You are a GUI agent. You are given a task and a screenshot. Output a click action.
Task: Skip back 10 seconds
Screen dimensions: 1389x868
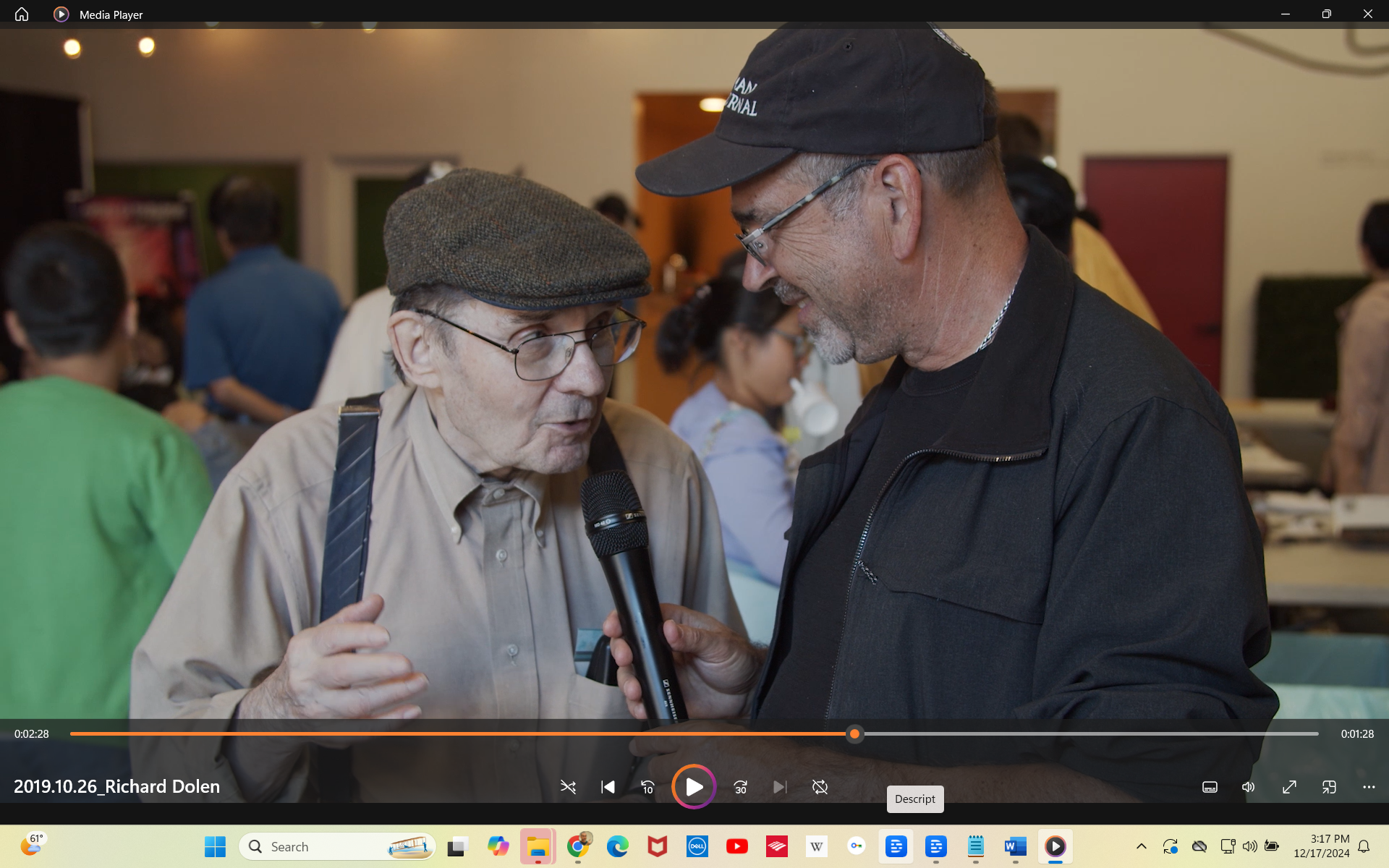647,787
